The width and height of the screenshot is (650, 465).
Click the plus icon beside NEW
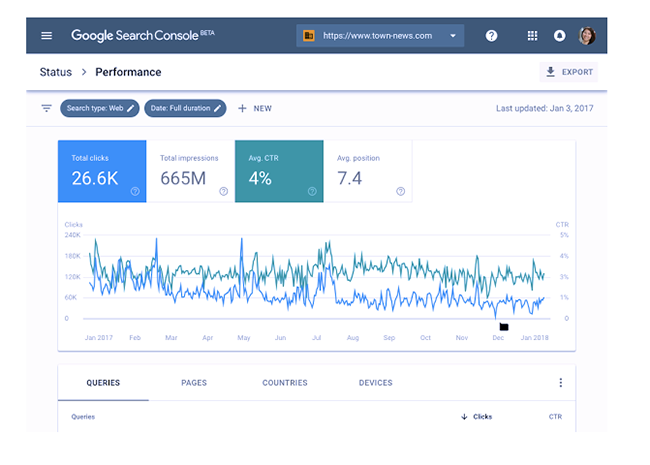pos(242,109)
